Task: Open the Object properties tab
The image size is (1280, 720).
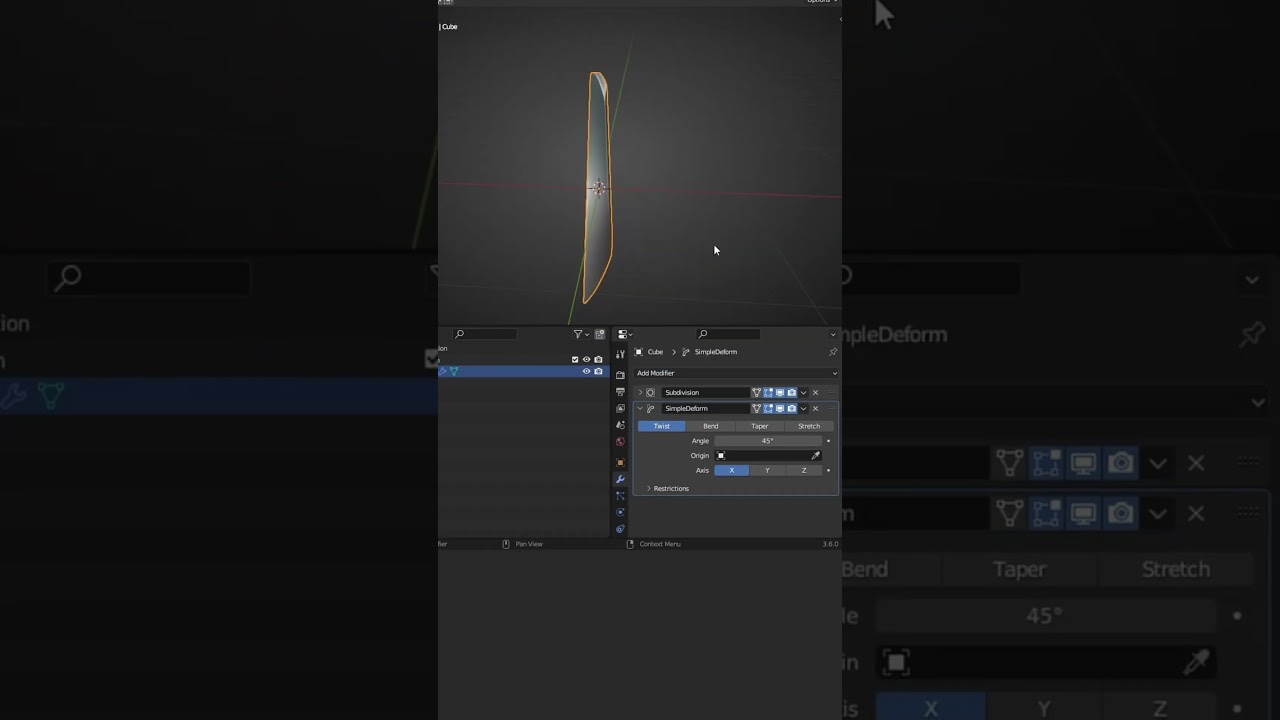Action: (x=620, y=462)
